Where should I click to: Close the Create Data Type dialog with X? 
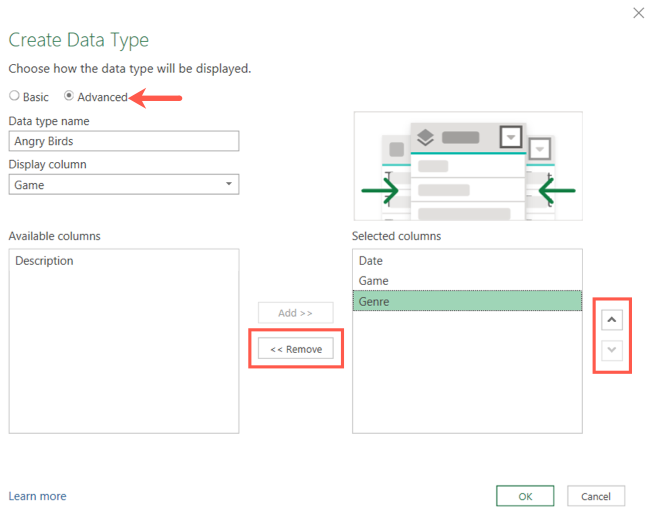(x=639, y=13)
